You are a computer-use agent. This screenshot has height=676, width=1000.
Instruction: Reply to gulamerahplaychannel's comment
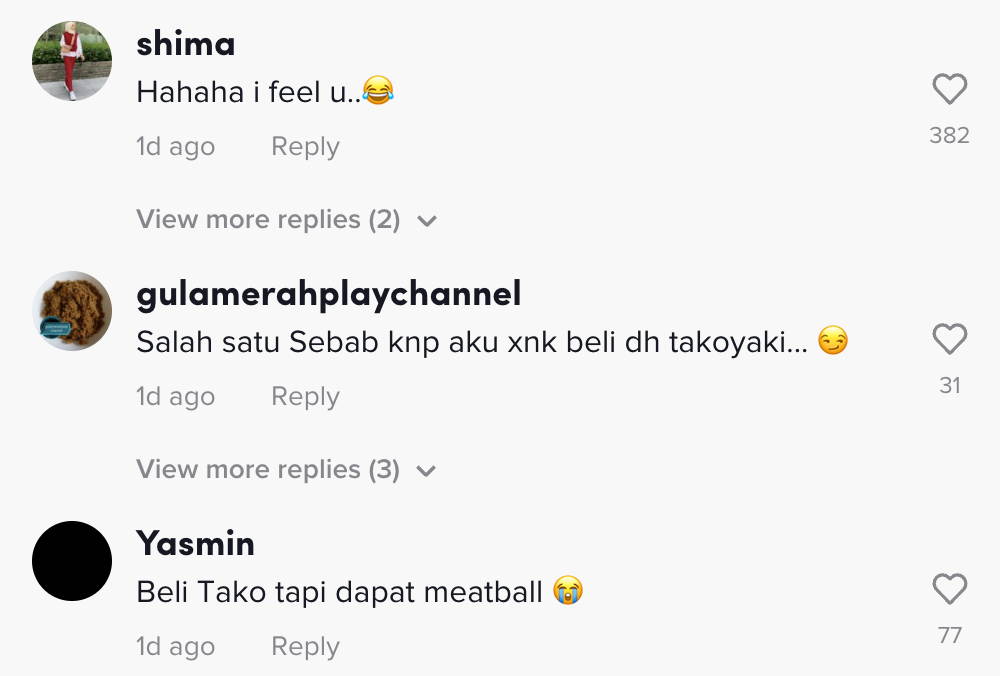(305, 397)
